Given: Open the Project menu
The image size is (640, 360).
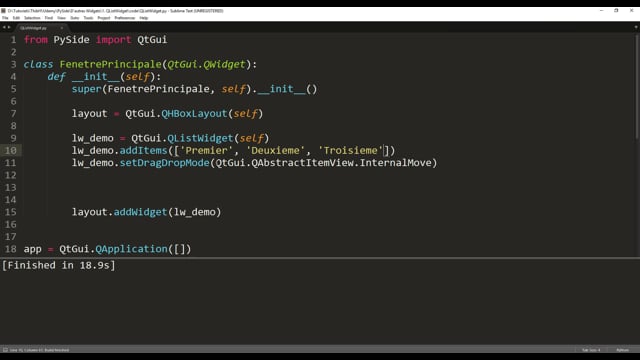Looking at the screenshot, I should (x=104, y=18).
